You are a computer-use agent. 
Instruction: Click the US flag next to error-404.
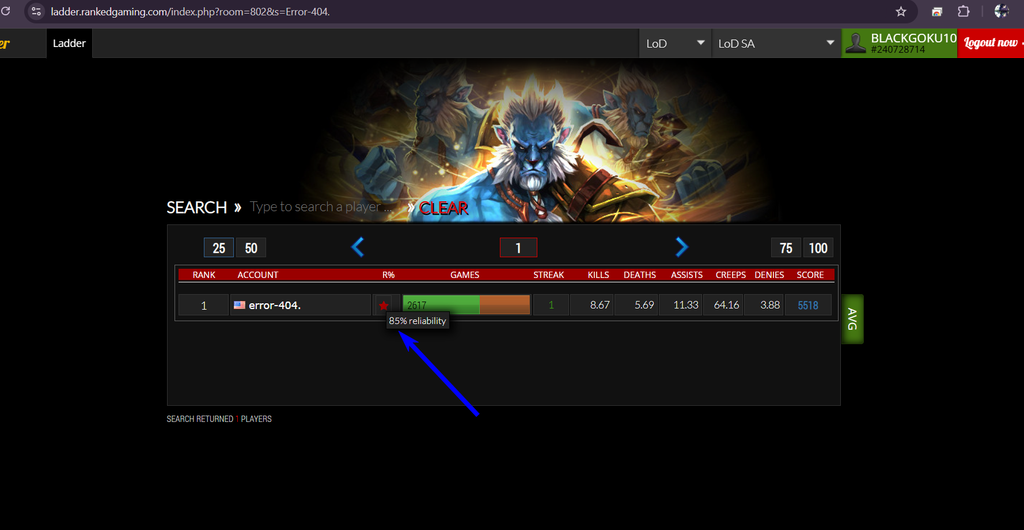tap(240, 305)
